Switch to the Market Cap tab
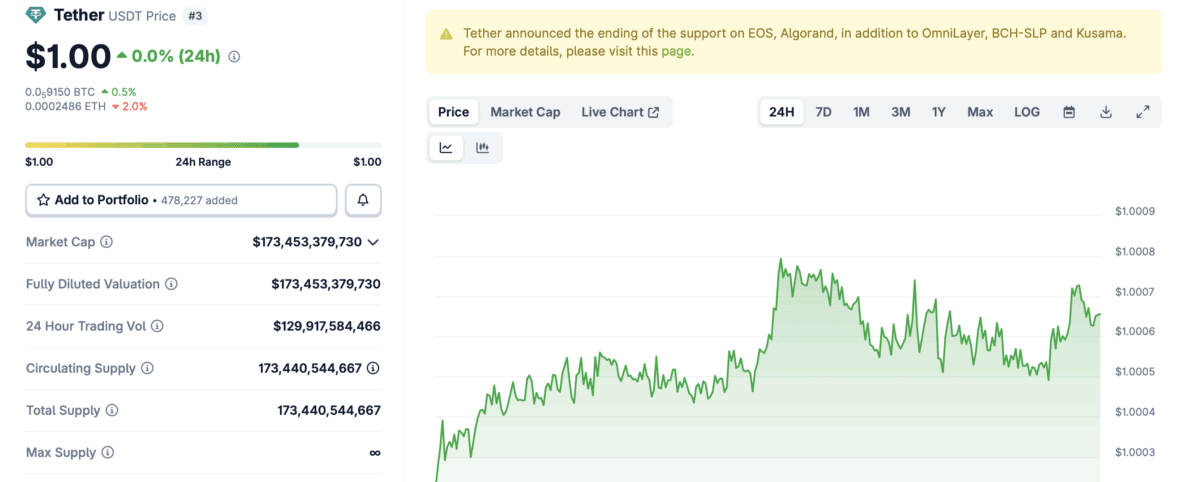The width and height of the screenshot is (1200, 482). pos(525,112)
